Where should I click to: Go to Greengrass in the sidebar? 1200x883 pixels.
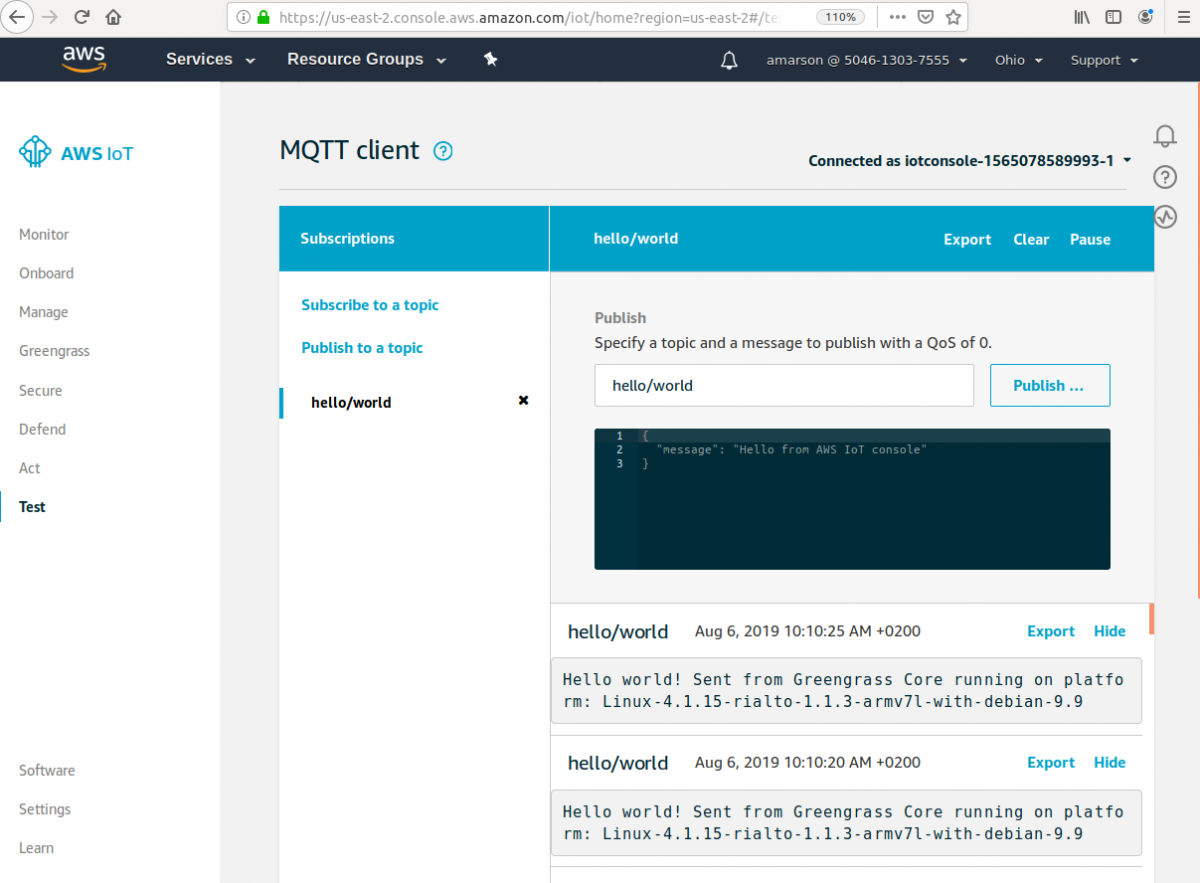pyautogui.click(x=54, y=351)
